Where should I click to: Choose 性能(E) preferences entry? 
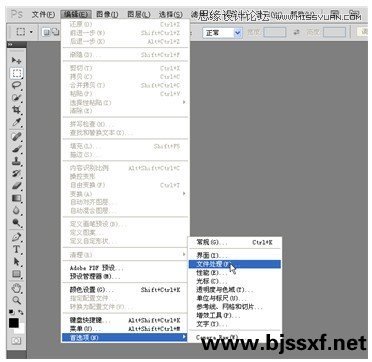pyautogui.click(x=235, y=273)
